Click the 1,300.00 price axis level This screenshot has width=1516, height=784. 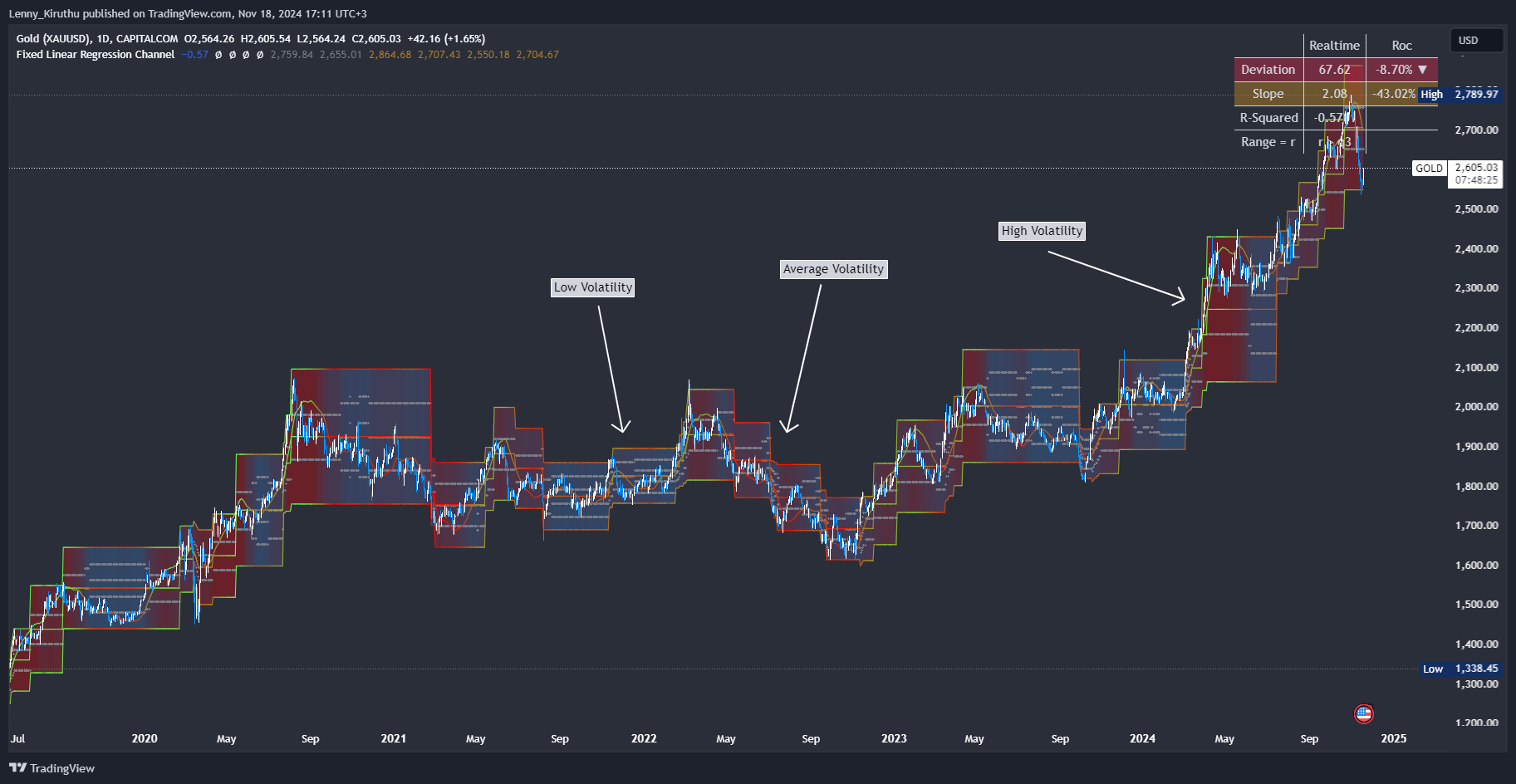pos(1476,684)
